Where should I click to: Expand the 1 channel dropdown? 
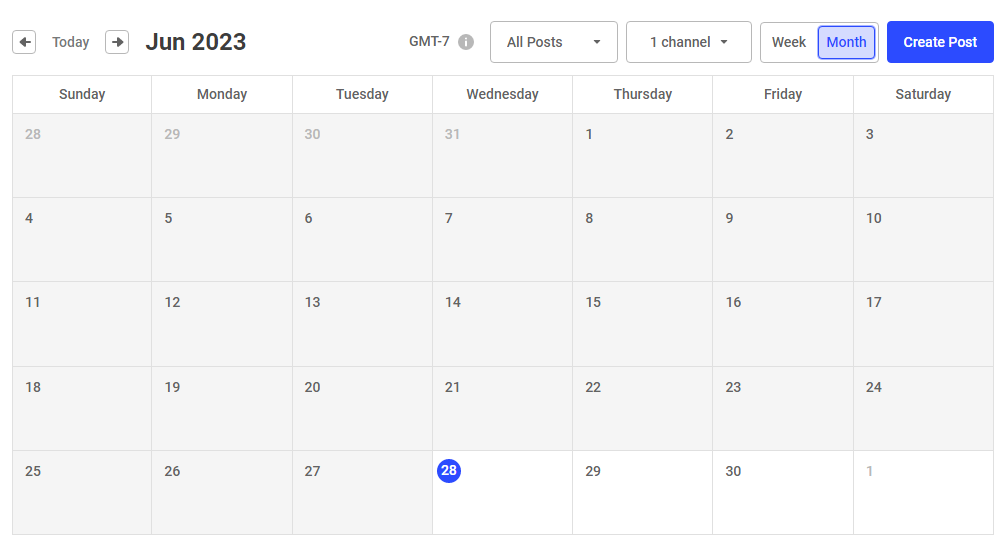pos(688,42)
